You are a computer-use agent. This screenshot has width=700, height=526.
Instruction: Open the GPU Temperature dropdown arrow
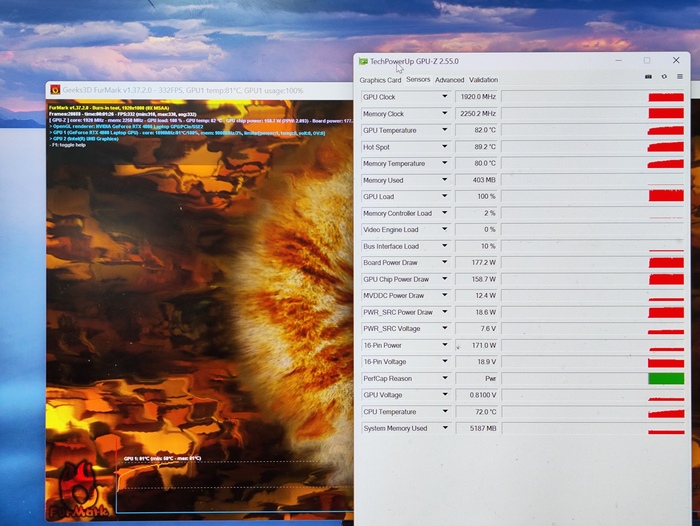(445, 130)
